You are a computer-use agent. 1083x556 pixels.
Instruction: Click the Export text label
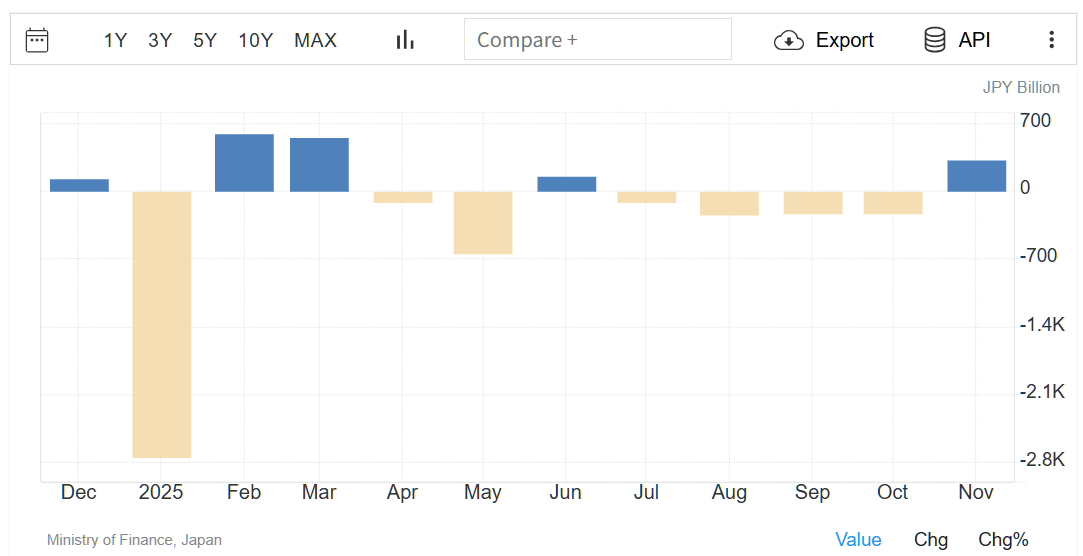844,40
